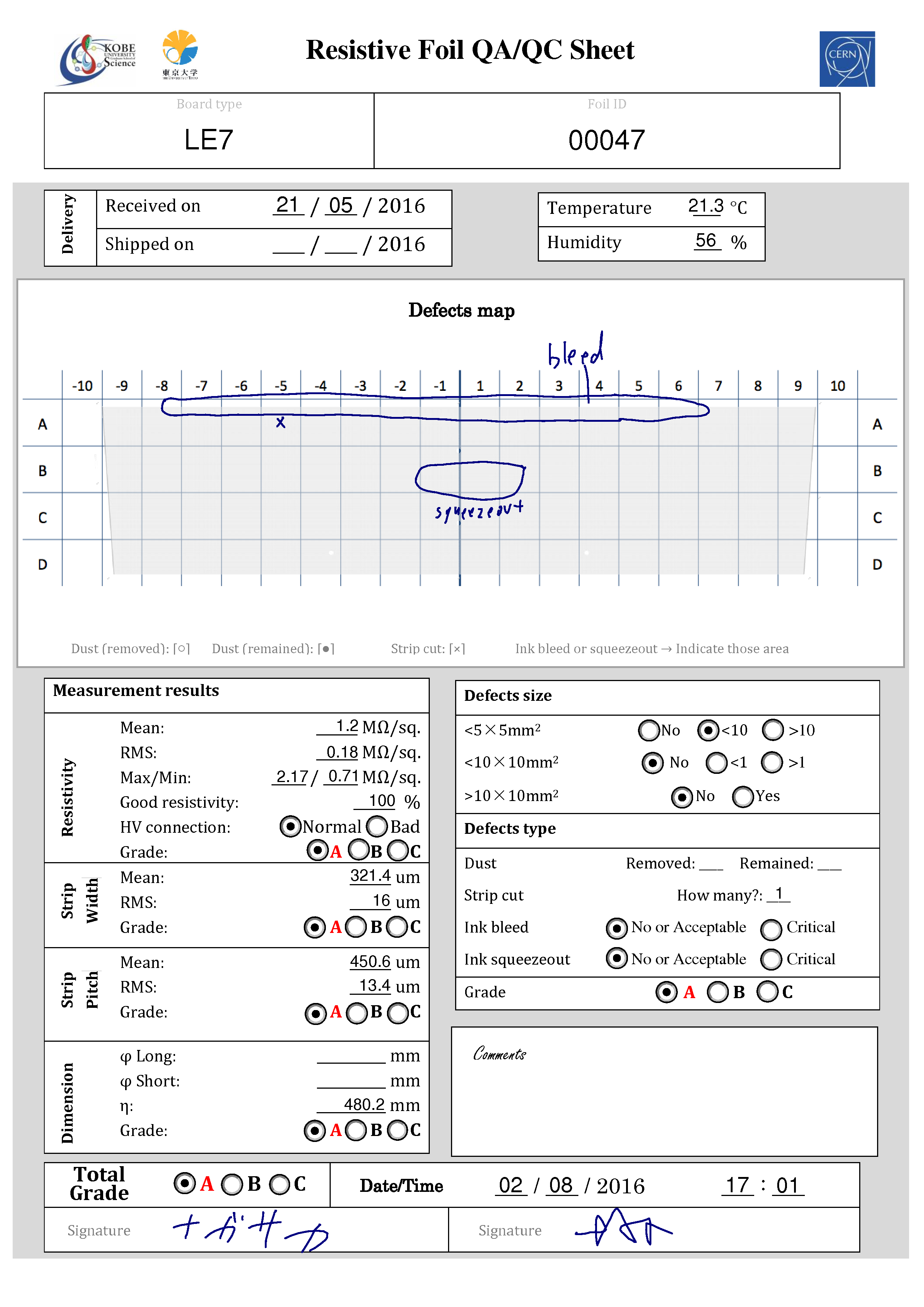
Task: Select Total Grade A radio button
Action: (184, 1183)
